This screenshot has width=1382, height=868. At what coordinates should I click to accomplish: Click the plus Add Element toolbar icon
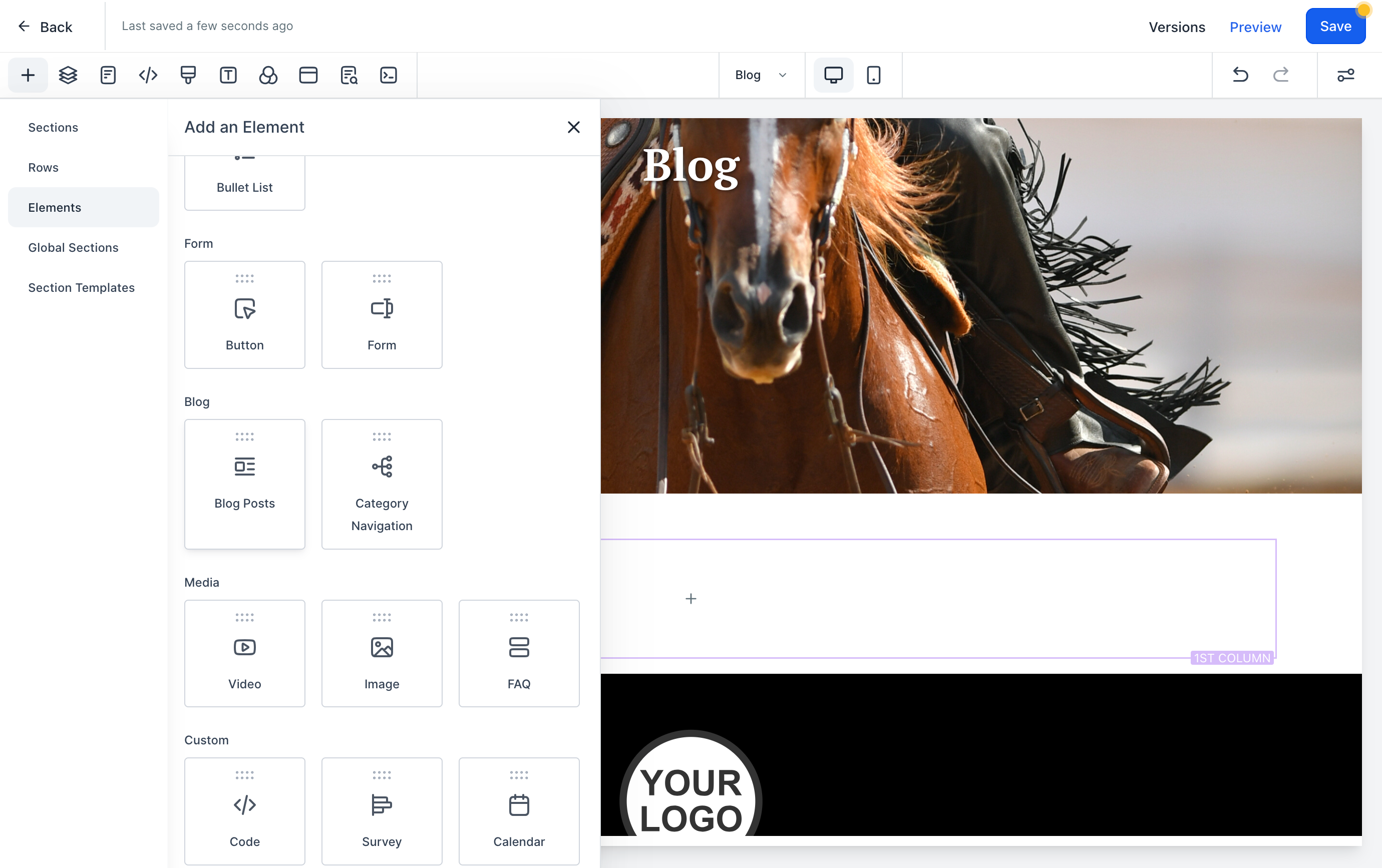28,75
